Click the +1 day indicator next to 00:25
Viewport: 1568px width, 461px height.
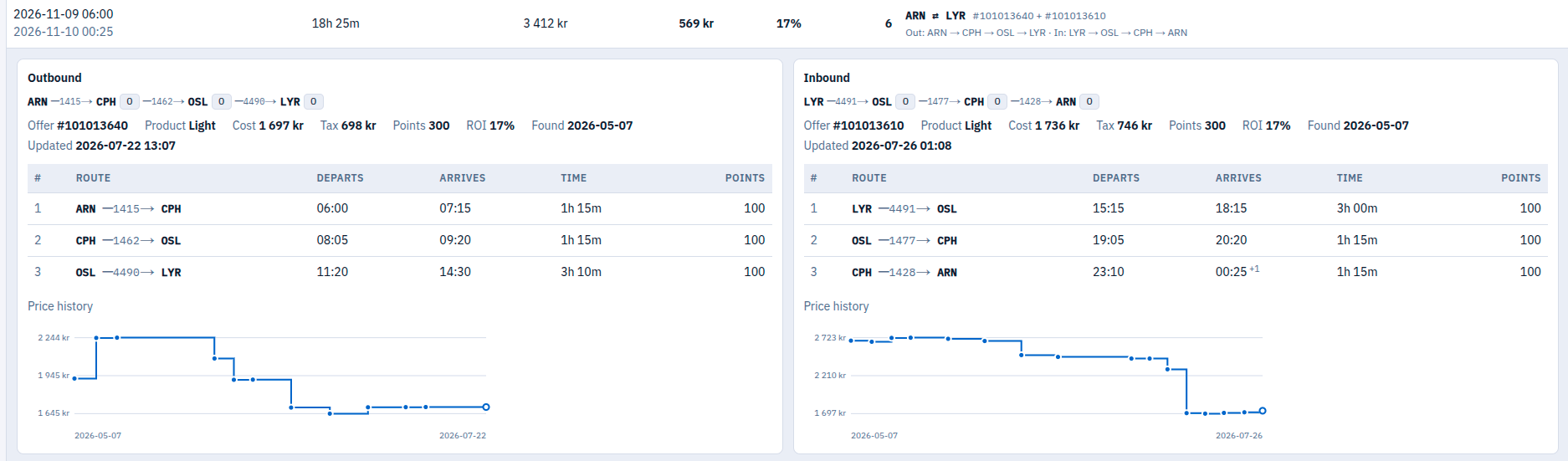[x=1254, y=269]
